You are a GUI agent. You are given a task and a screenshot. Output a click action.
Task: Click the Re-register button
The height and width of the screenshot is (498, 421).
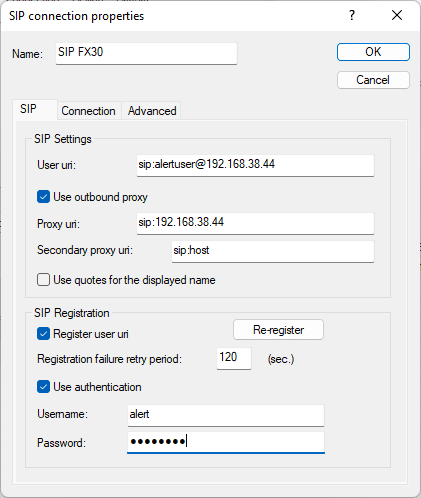click(x=278, y=330)
